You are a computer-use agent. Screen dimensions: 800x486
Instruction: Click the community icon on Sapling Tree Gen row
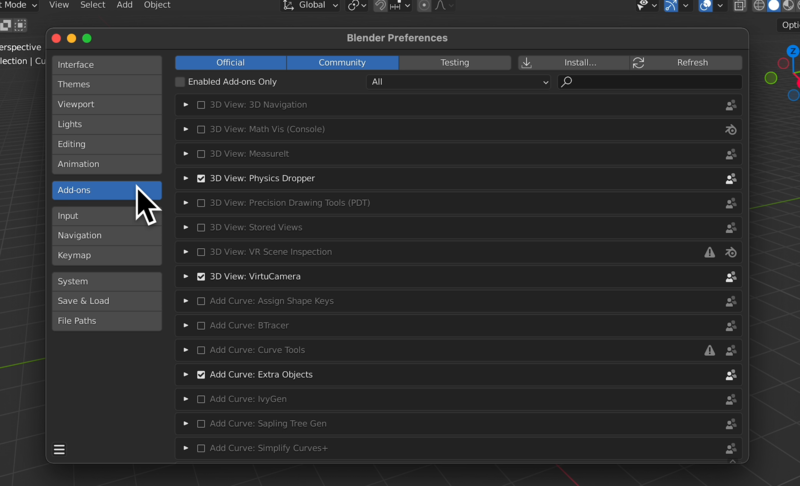pyautogui.click(x=731, y=424)
